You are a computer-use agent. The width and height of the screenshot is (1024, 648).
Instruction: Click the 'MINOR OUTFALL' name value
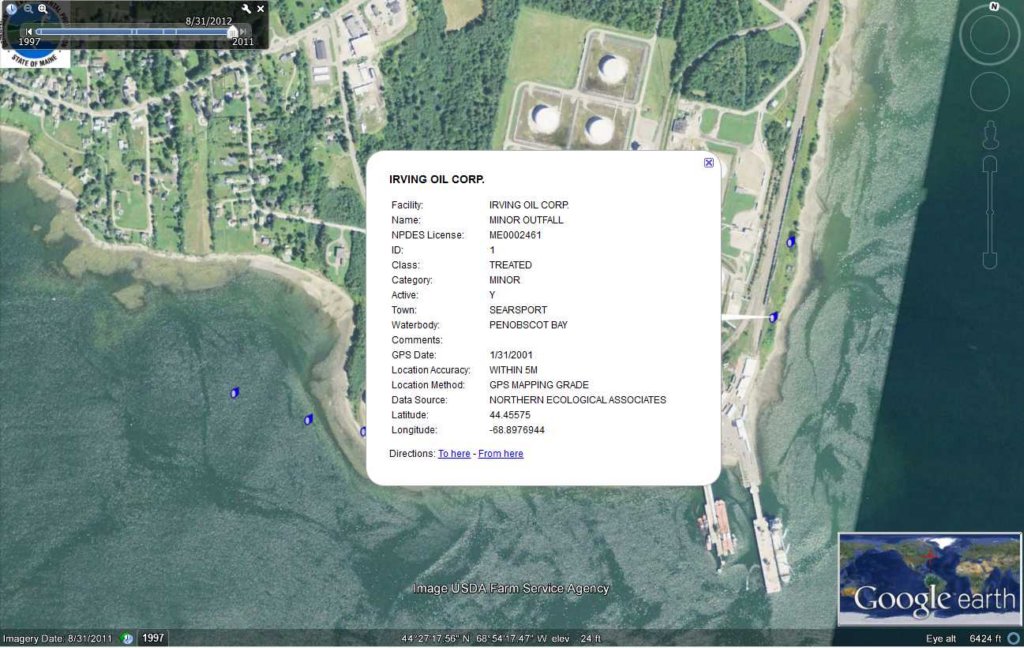526,220
